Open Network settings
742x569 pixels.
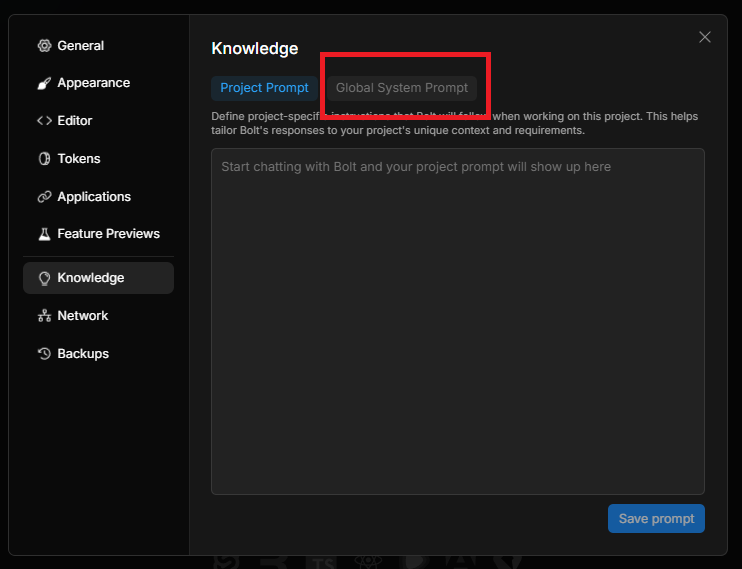(98, 316)
